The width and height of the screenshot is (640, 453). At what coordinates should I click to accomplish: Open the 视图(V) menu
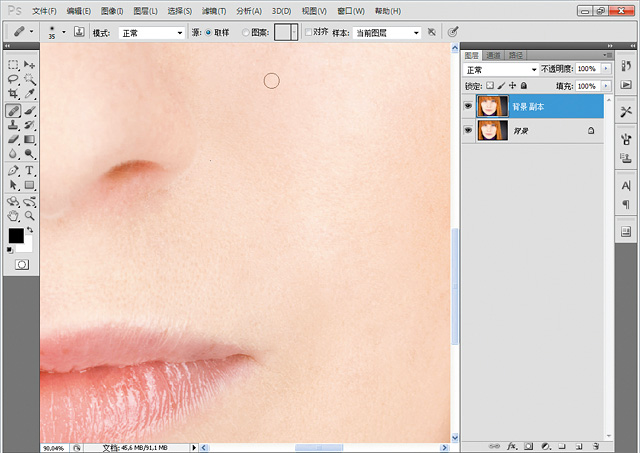click(x=314, y=11)
